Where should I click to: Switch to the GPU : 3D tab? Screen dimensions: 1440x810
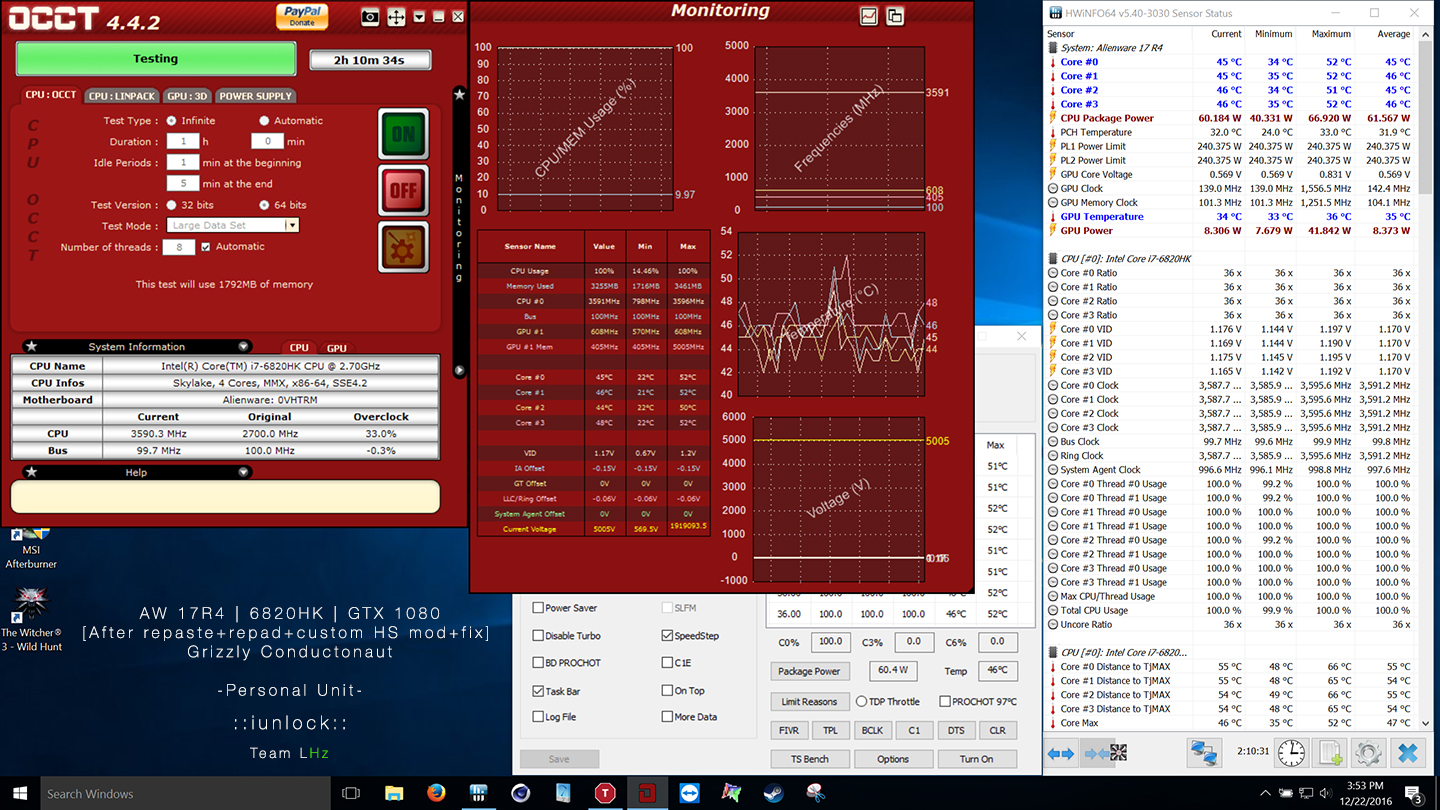(x=187, y=96)
